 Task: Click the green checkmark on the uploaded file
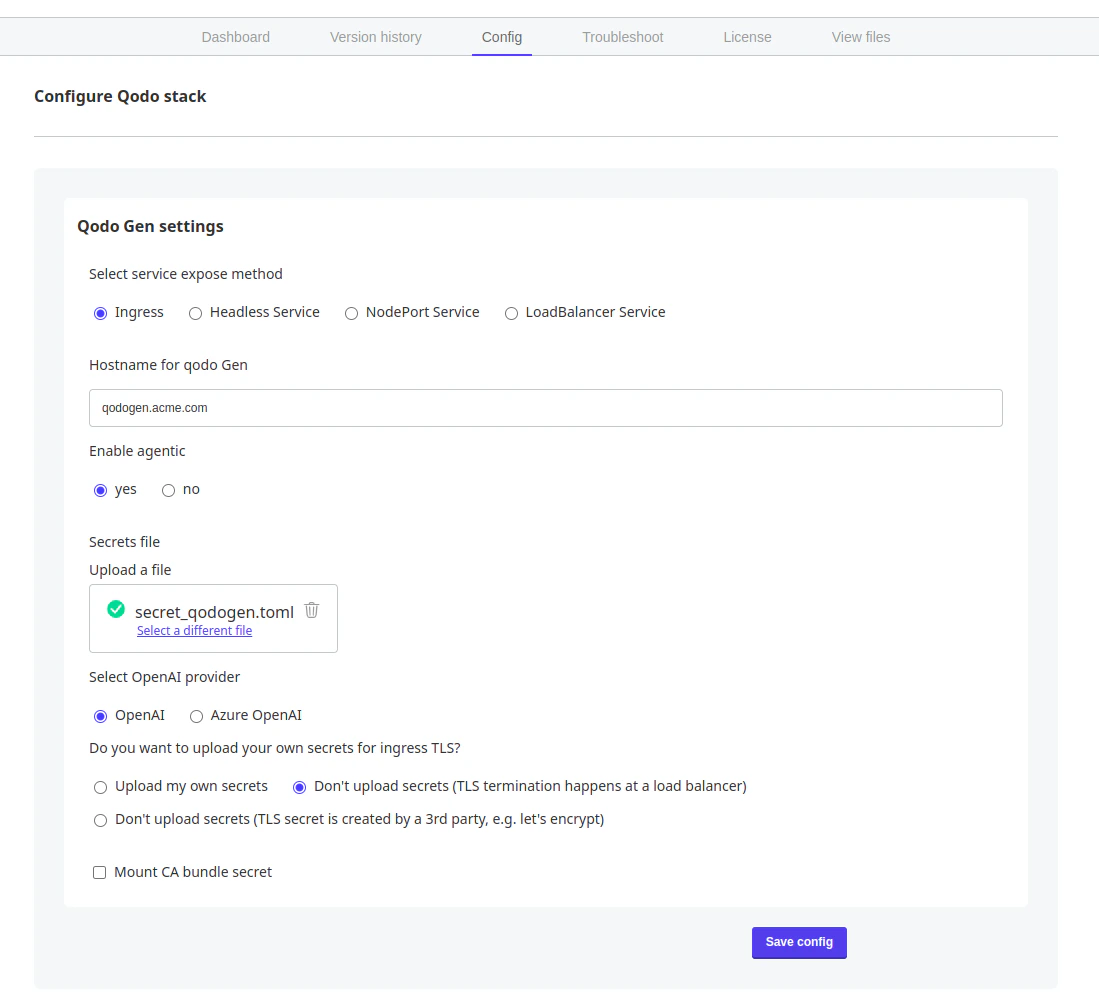pos(115,609)
